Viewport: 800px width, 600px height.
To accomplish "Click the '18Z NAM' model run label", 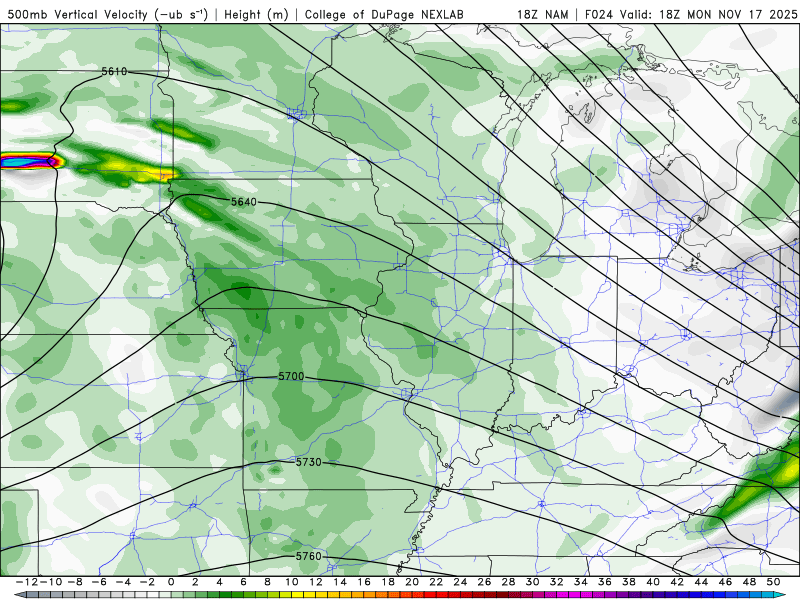I will 543,15.
